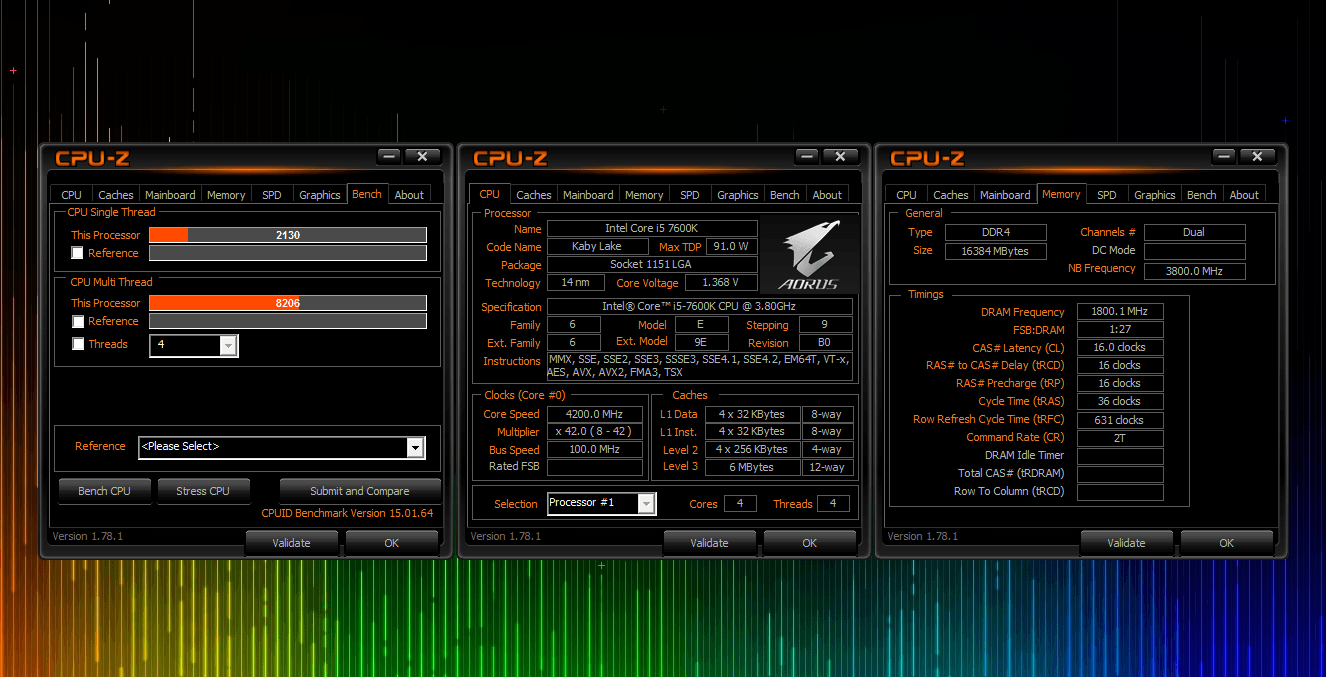Screen dimensions: 1326x677
Task: Go to Caches tab in the processor window
Action: (533, 195)
